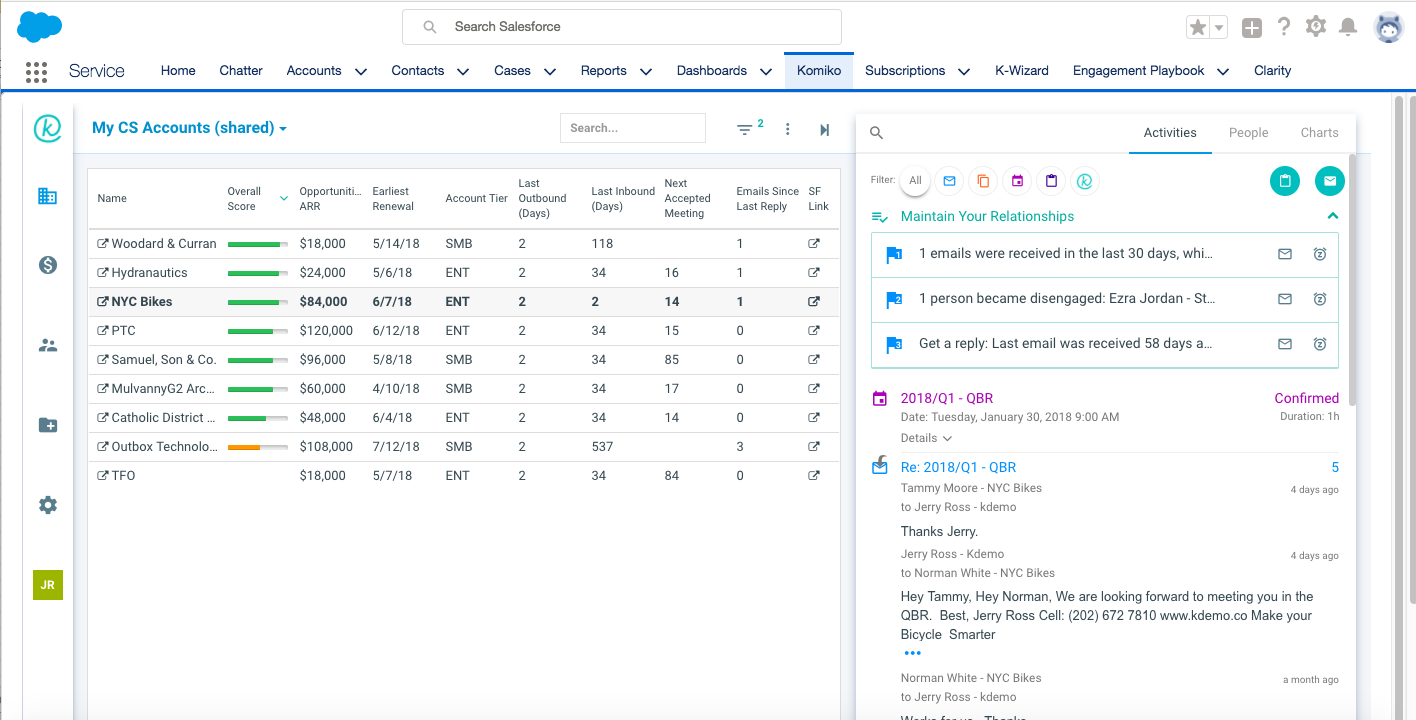Image resolution: width=1416 pixels, height=720 pixels.
Task: Open the Salesforce setup gear
Action: (1316, 26)
